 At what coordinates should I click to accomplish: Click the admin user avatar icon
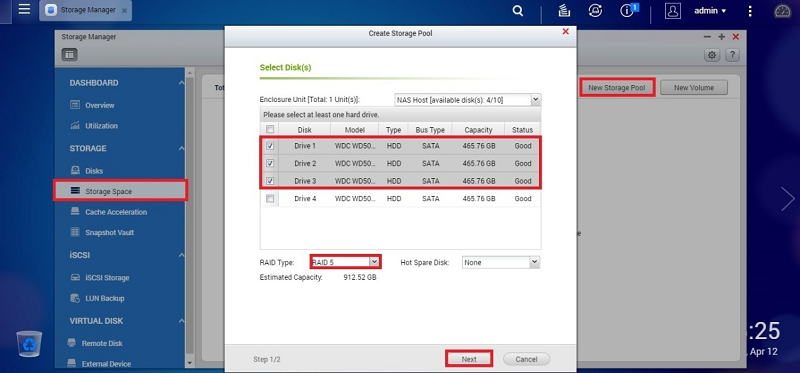point(672,11)
